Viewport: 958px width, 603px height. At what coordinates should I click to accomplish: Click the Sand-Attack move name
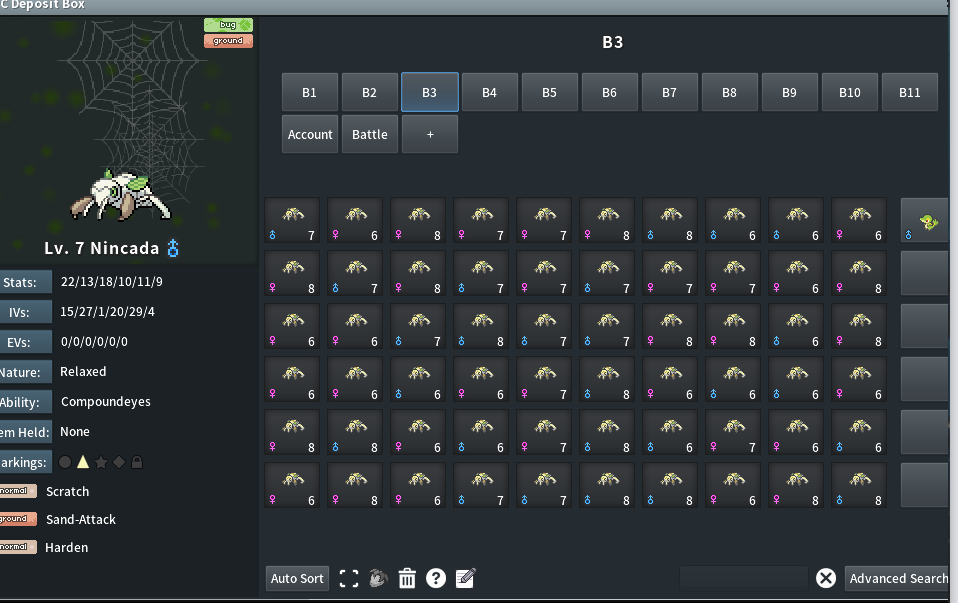pos(81,519)
